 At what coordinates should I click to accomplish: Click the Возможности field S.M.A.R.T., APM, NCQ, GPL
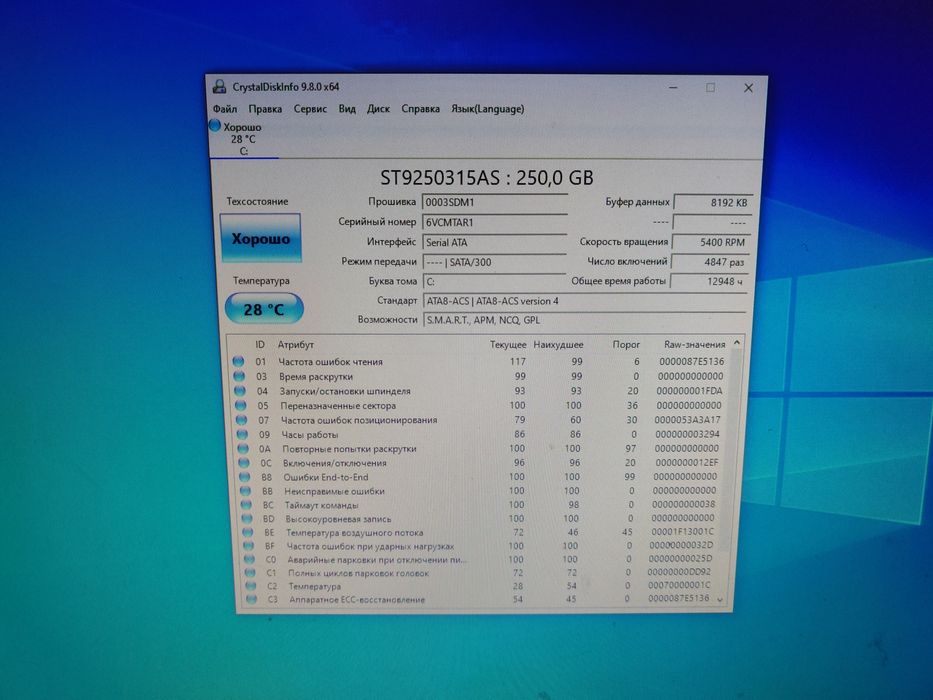(584, 320)
